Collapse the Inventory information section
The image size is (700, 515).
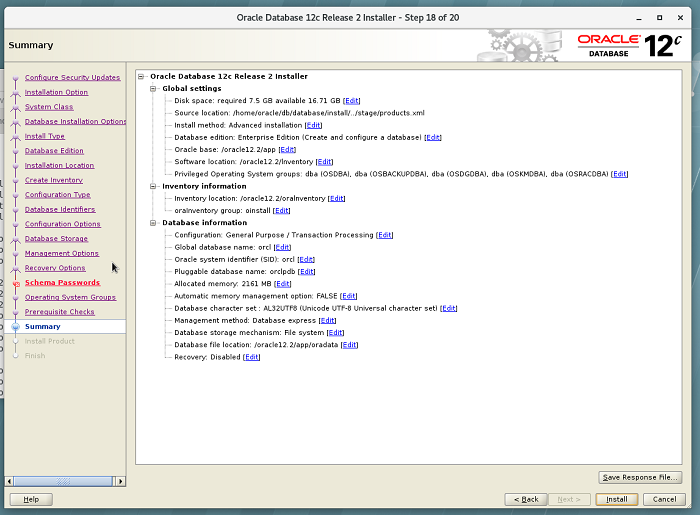(154, 186)
